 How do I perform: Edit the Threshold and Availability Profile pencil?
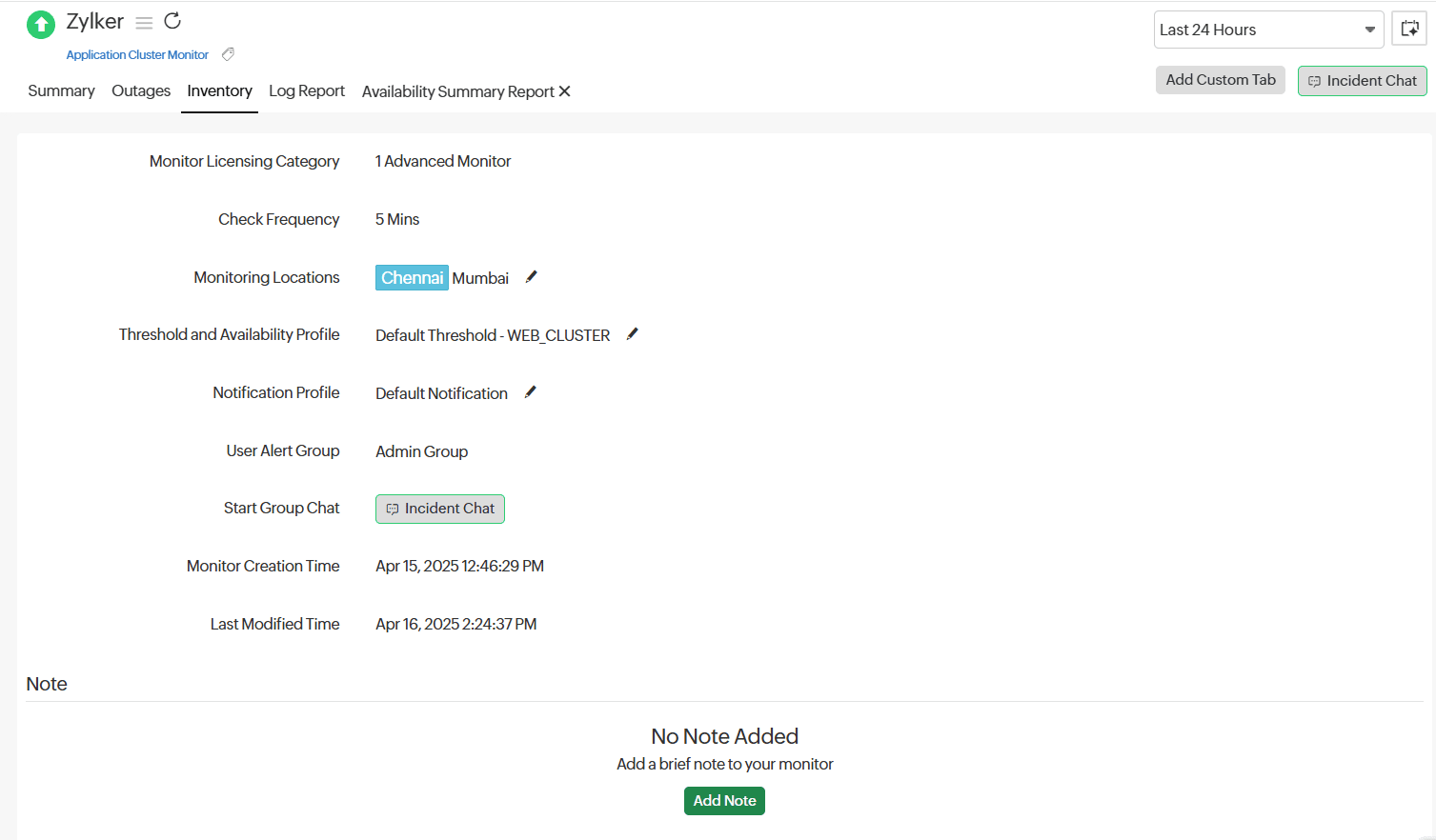click(632, 334)
